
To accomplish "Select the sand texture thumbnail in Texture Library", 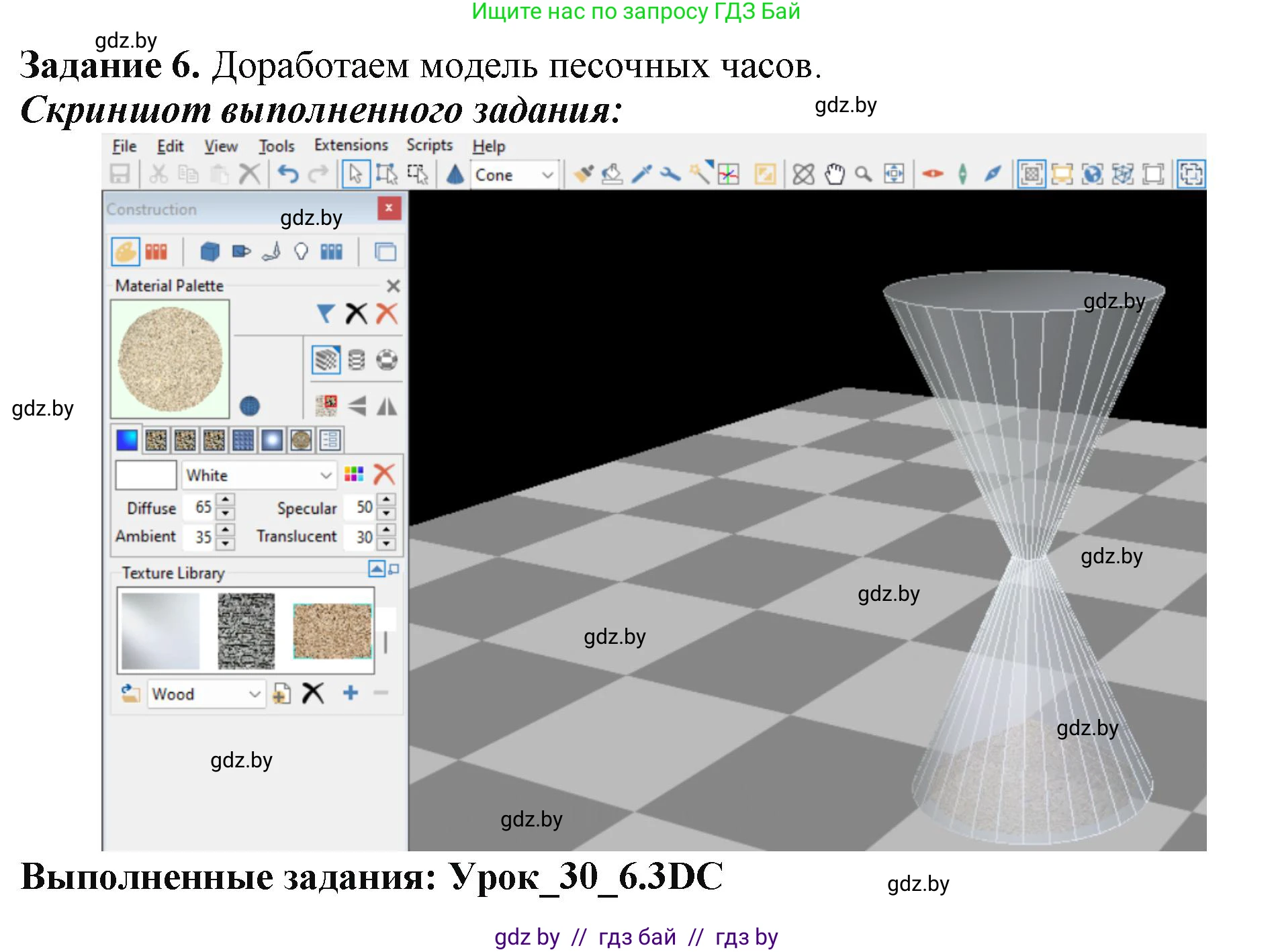I will (x=332, y=631).
